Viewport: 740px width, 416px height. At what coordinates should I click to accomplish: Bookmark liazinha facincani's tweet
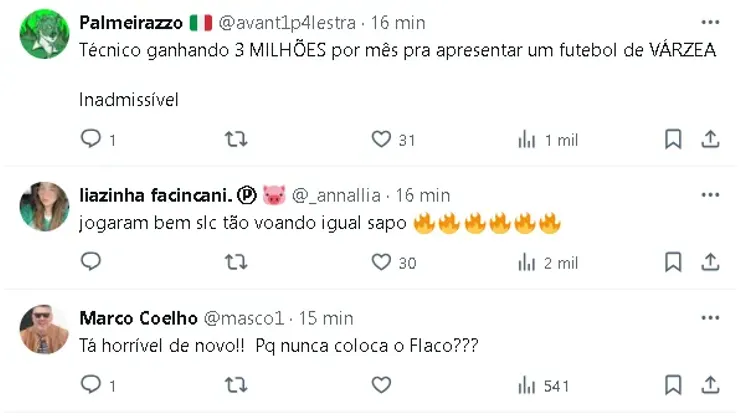click(x=673, y=262)
